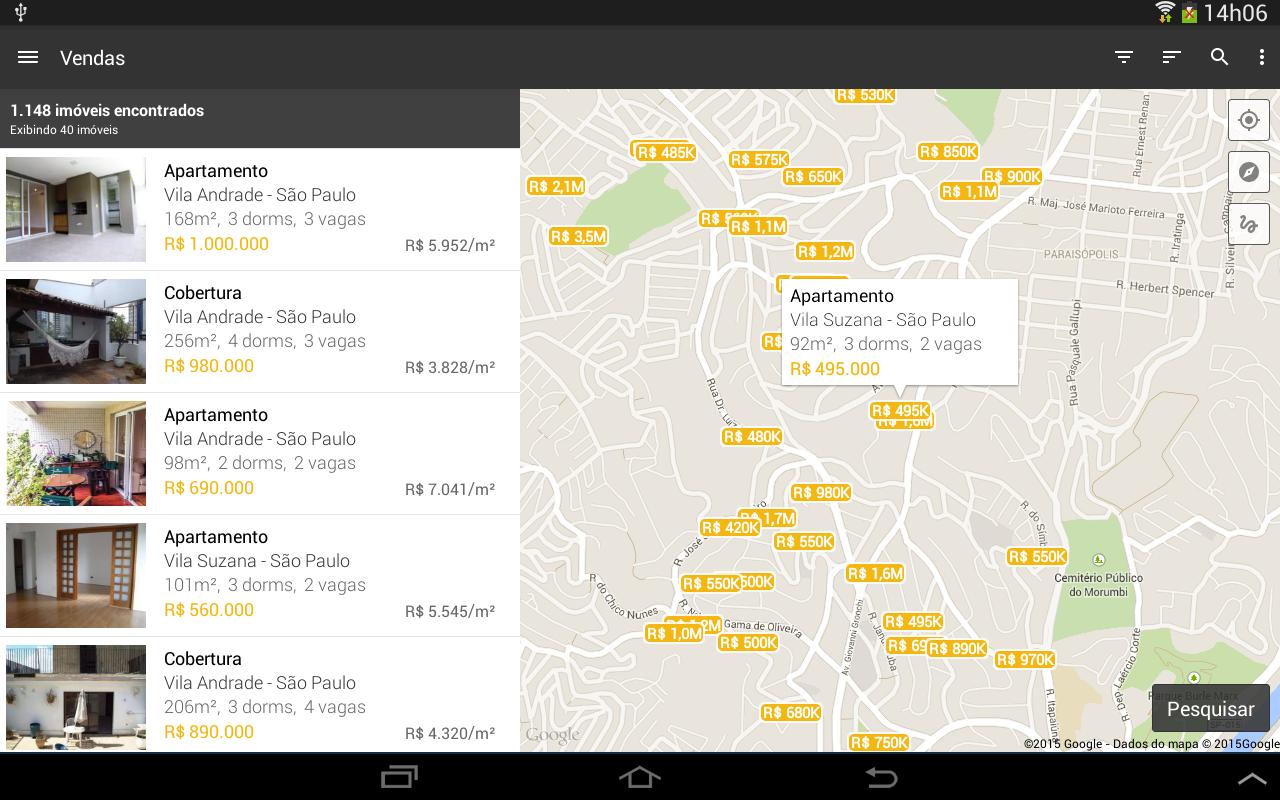Tap the R$ 900K map marker
Viewport: 1280px width, 800px height.
pos(1012,176)
